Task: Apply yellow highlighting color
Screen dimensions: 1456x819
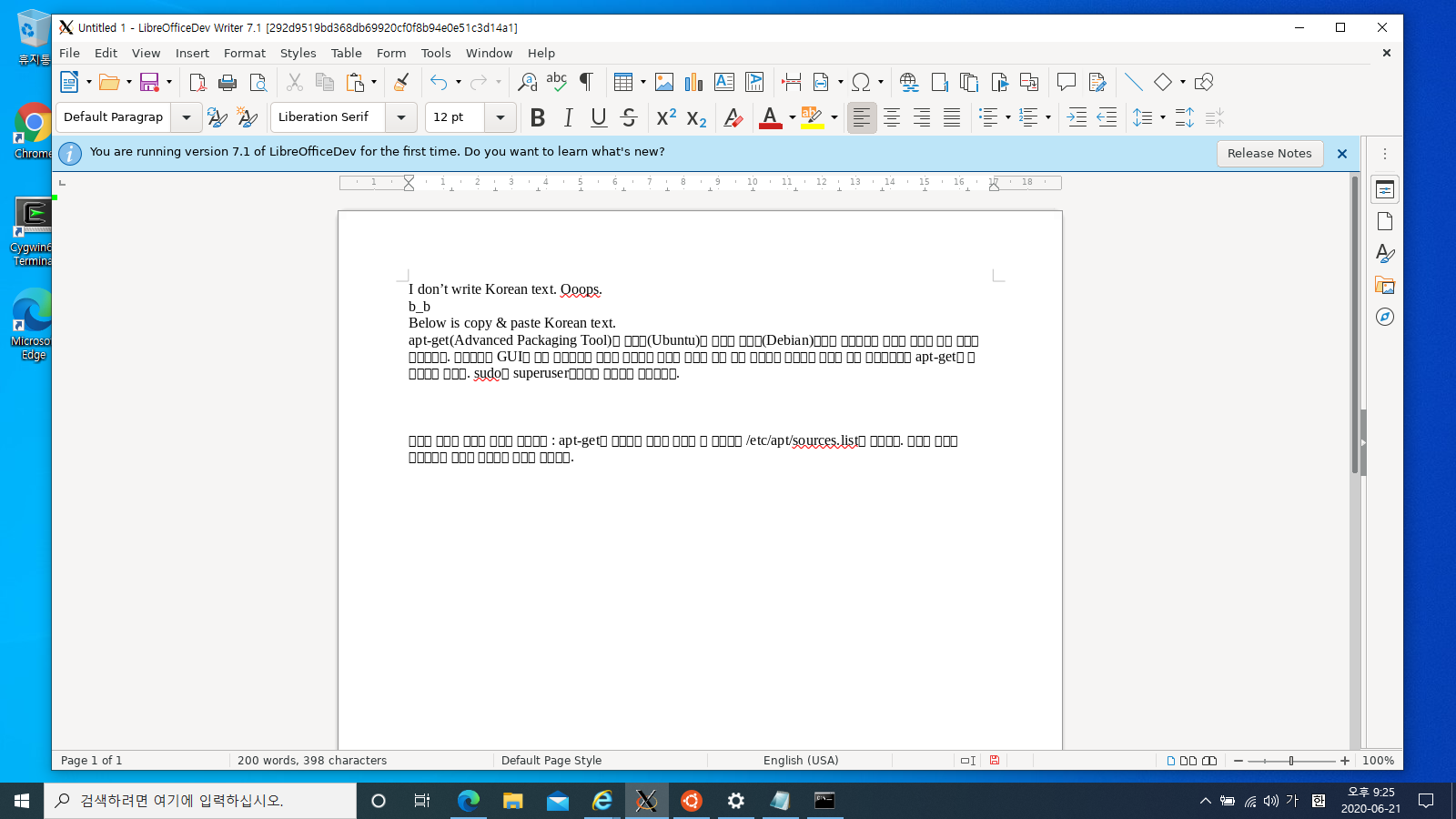Action: tap(812, 117)
